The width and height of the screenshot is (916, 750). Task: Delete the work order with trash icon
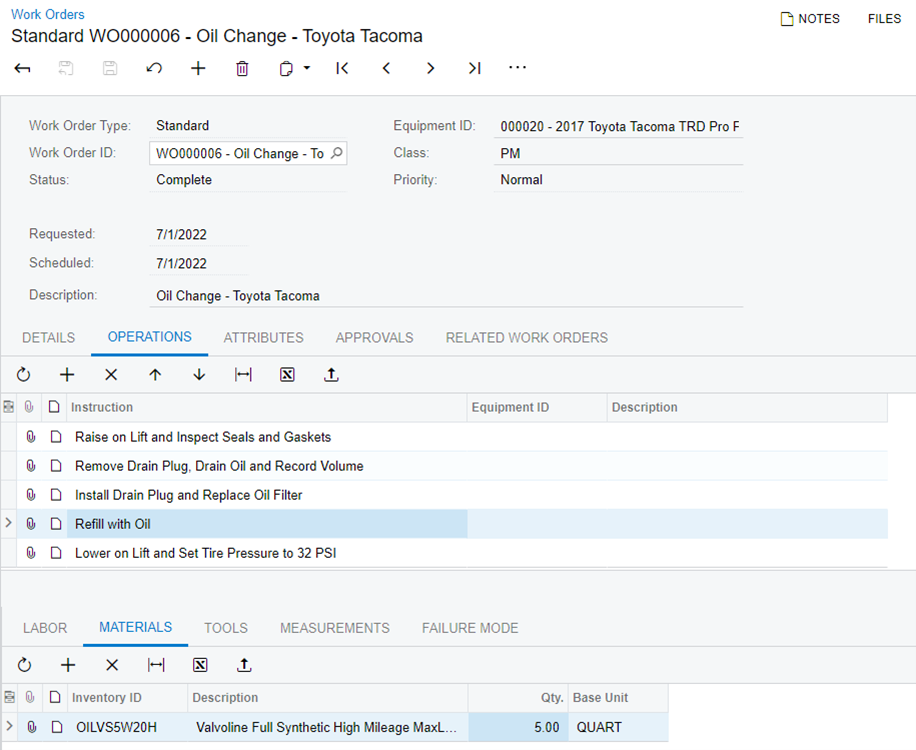[x=242, y=68]
